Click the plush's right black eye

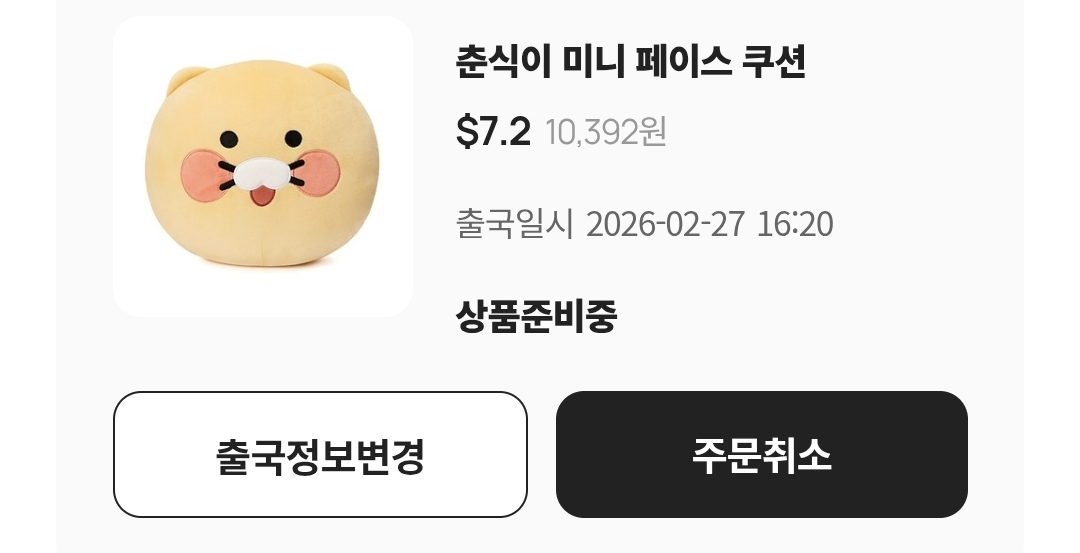tap(293, 138)
